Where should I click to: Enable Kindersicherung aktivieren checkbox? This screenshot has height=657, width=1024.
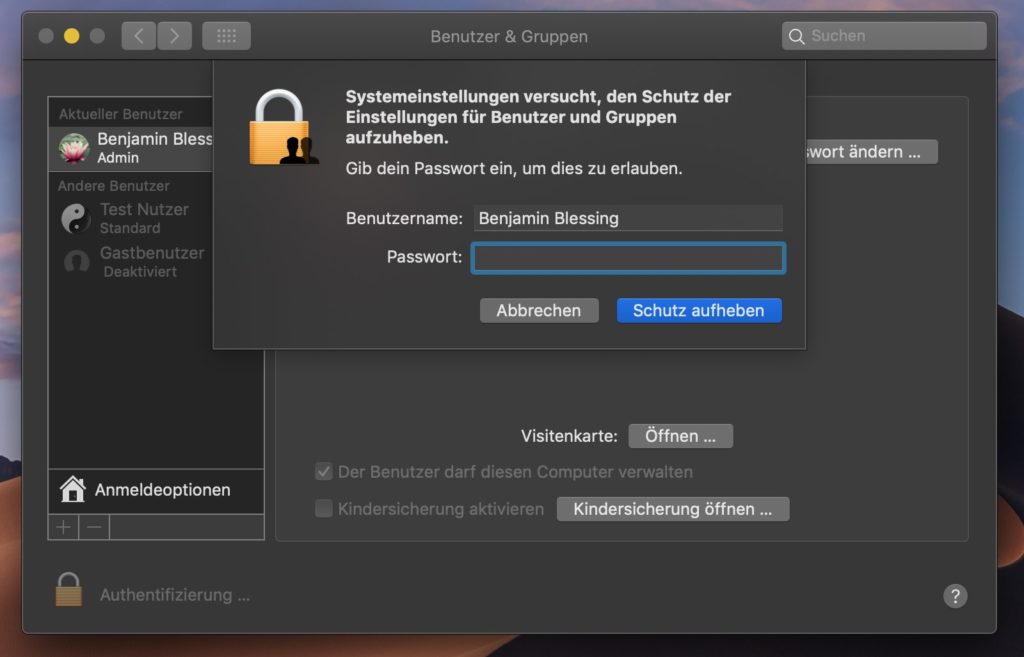pos(323,508)
